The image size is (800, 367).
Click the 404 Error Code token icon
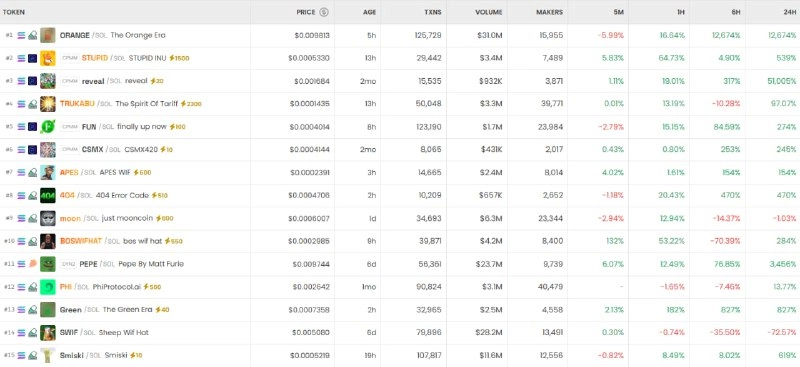48,195
